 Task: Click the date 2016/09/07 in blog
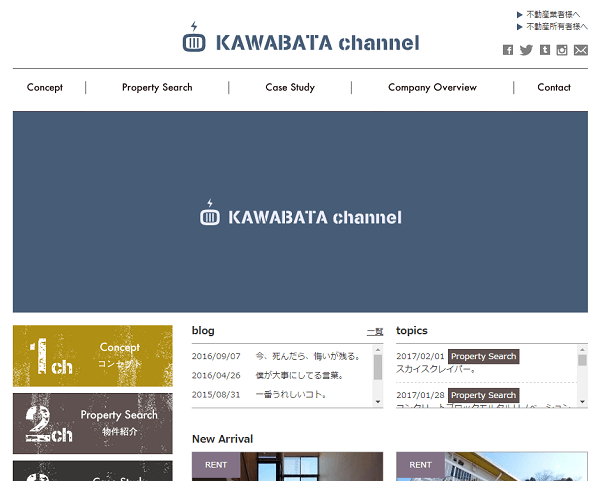[x=216, y=356]
